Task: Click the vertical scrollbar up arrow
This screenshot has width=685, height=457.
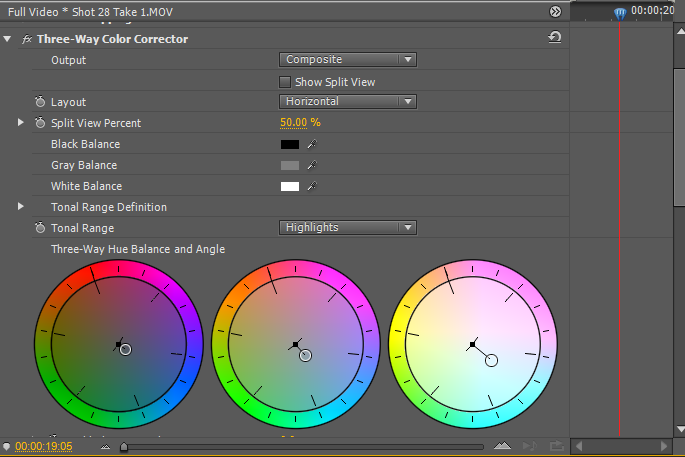Action: click(681, 31)
